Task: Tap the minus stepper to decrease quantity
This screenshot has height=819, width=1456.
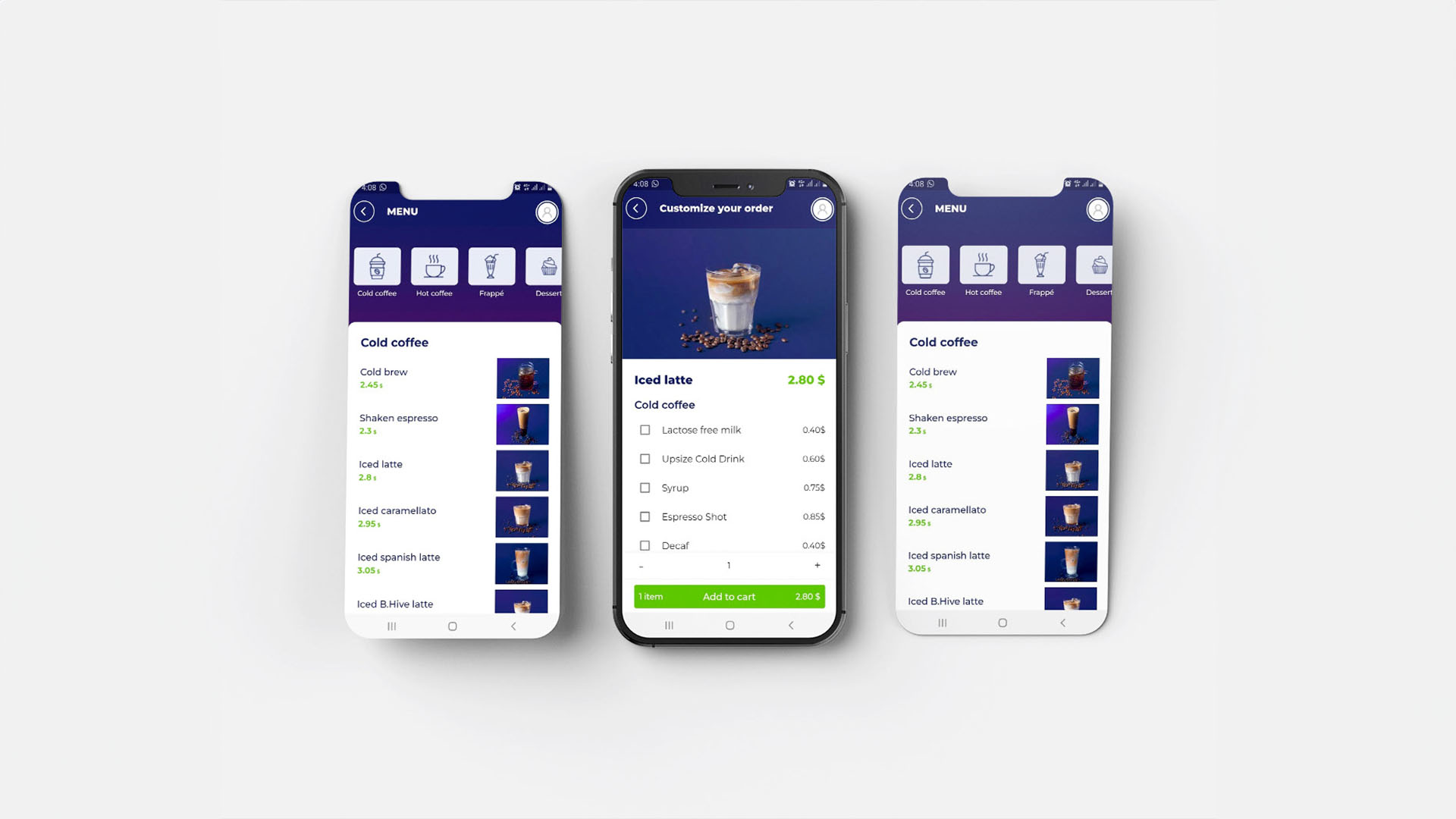Action: tap(642, 565)
